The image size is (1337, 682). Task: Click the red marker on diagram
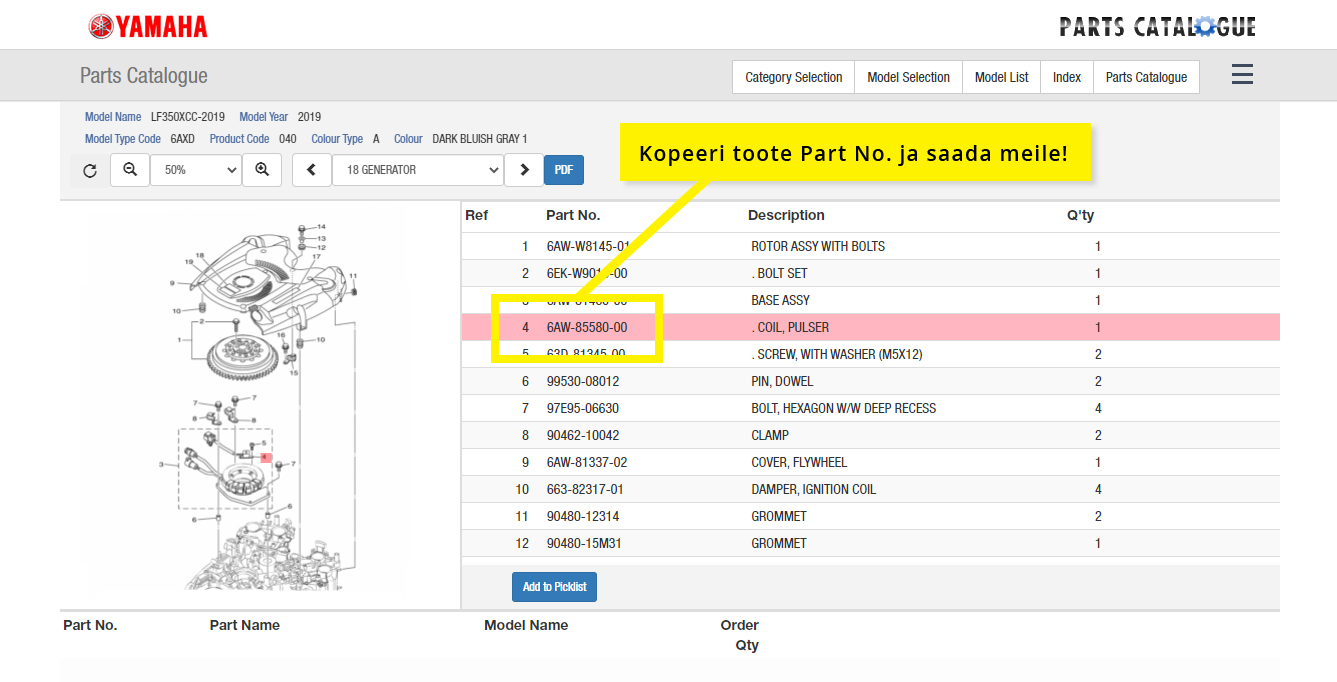click(266, 458)
